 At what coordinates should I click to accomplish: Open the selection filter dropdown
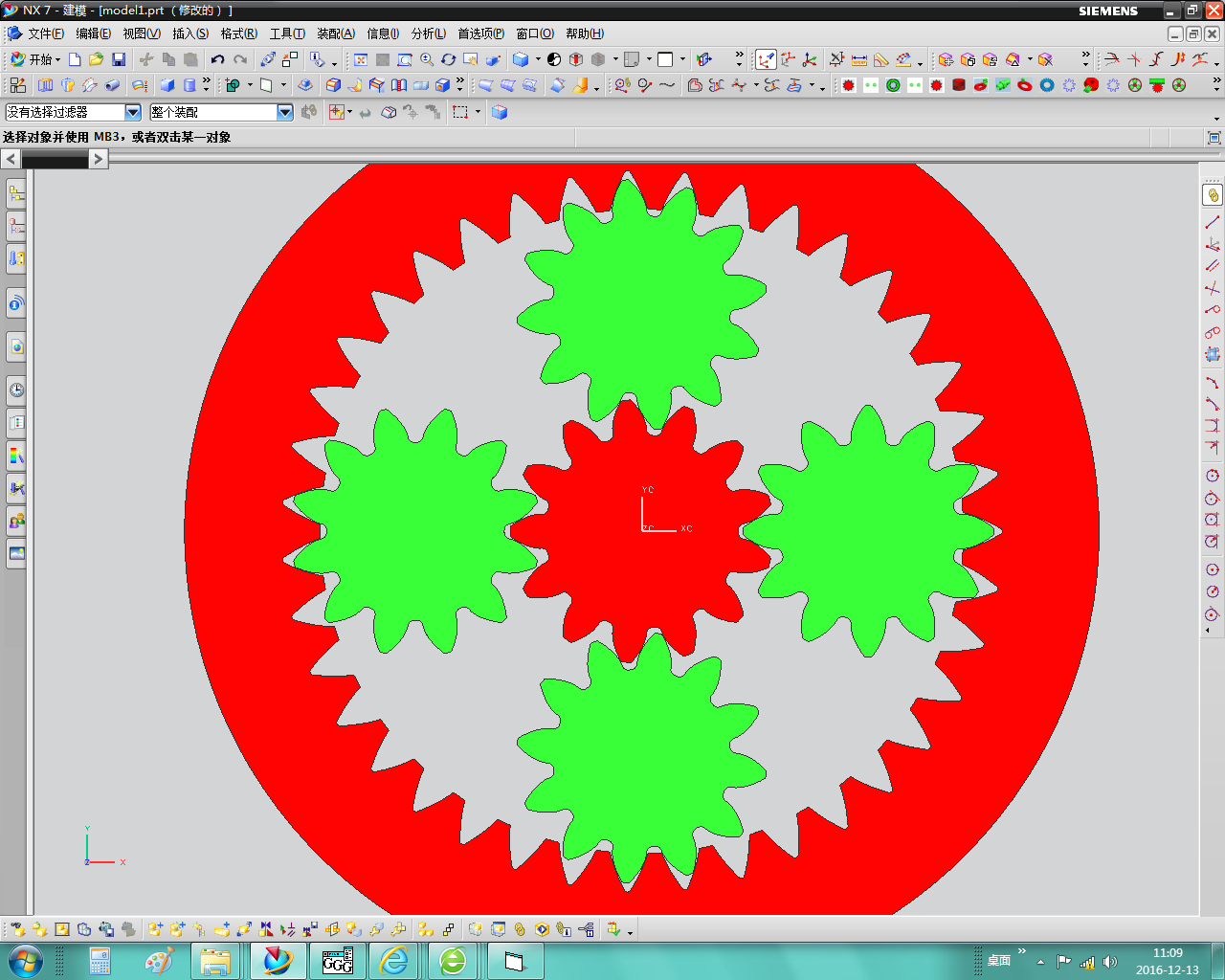coord(133,112)
